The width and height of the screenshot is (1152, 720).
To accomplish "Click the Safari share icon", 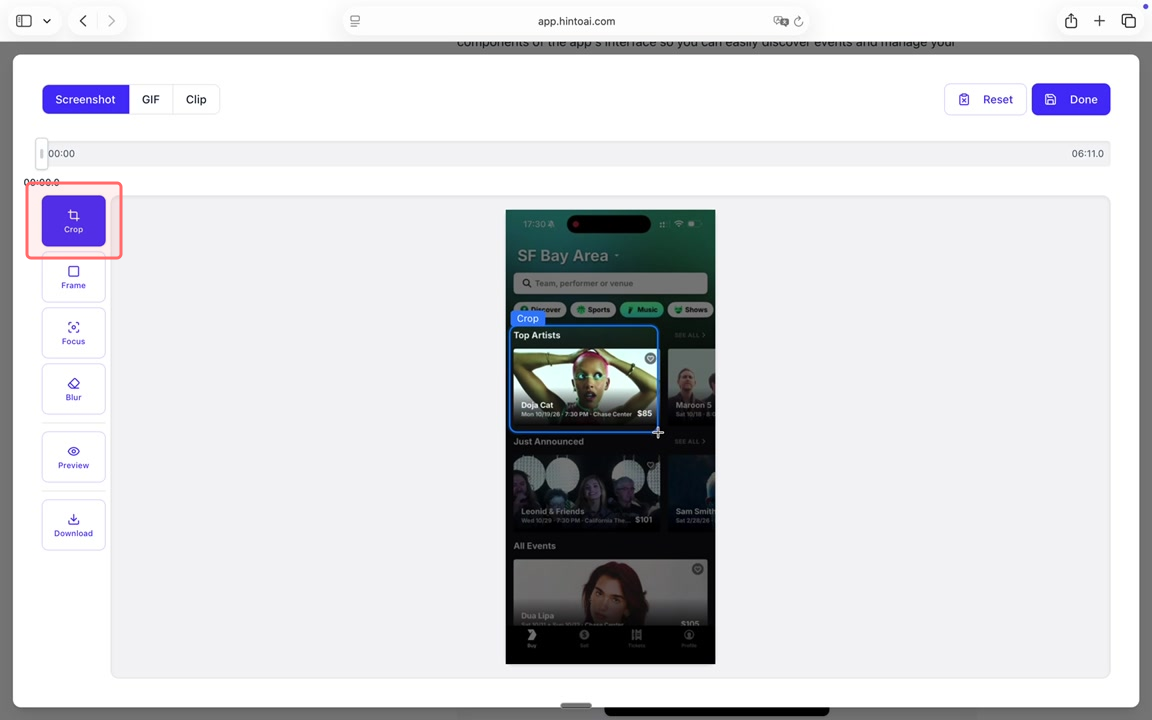I will [1071, 21].
